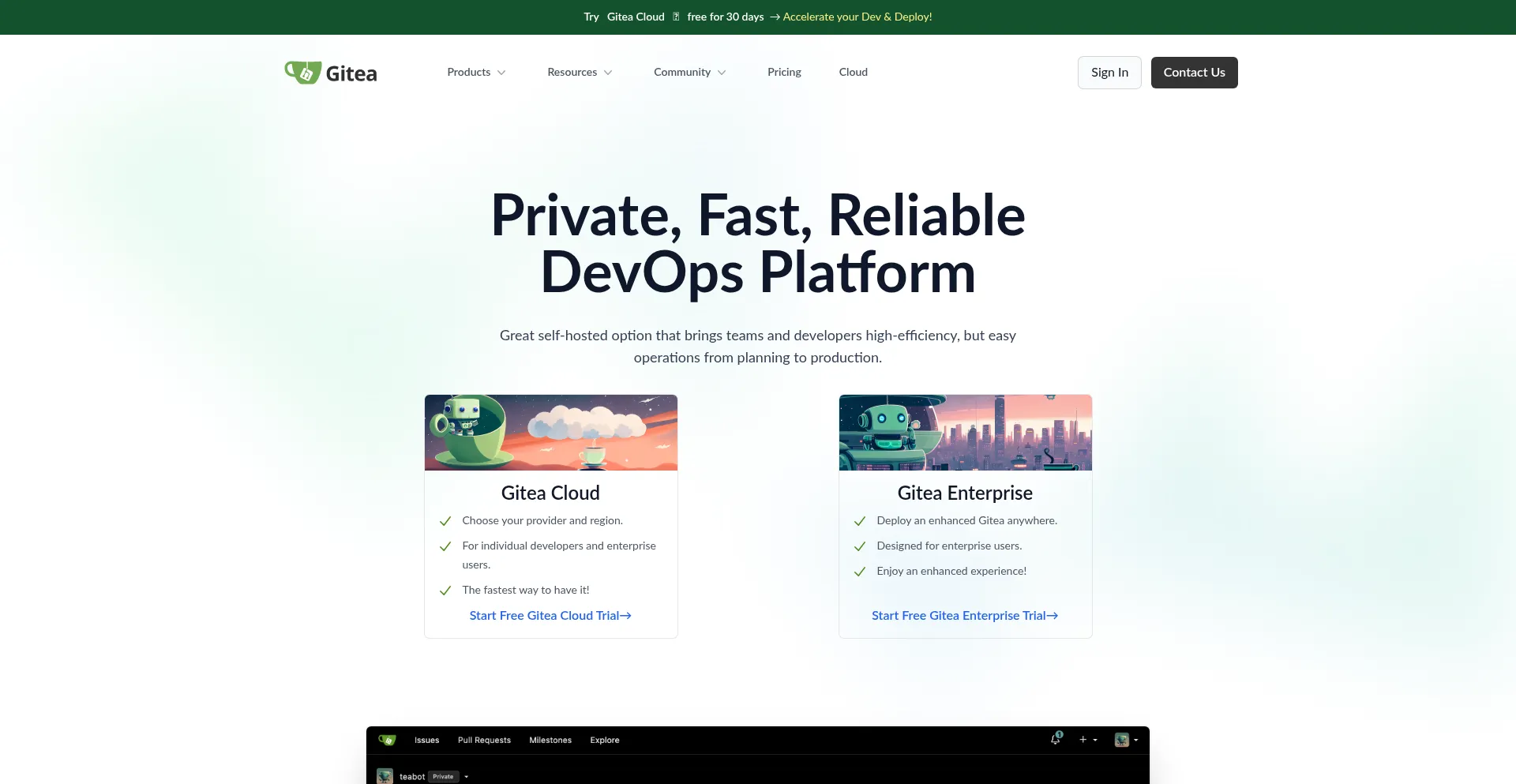Click the Contact Us button
The image size is (1516, 784).
tap(1194, 73)
